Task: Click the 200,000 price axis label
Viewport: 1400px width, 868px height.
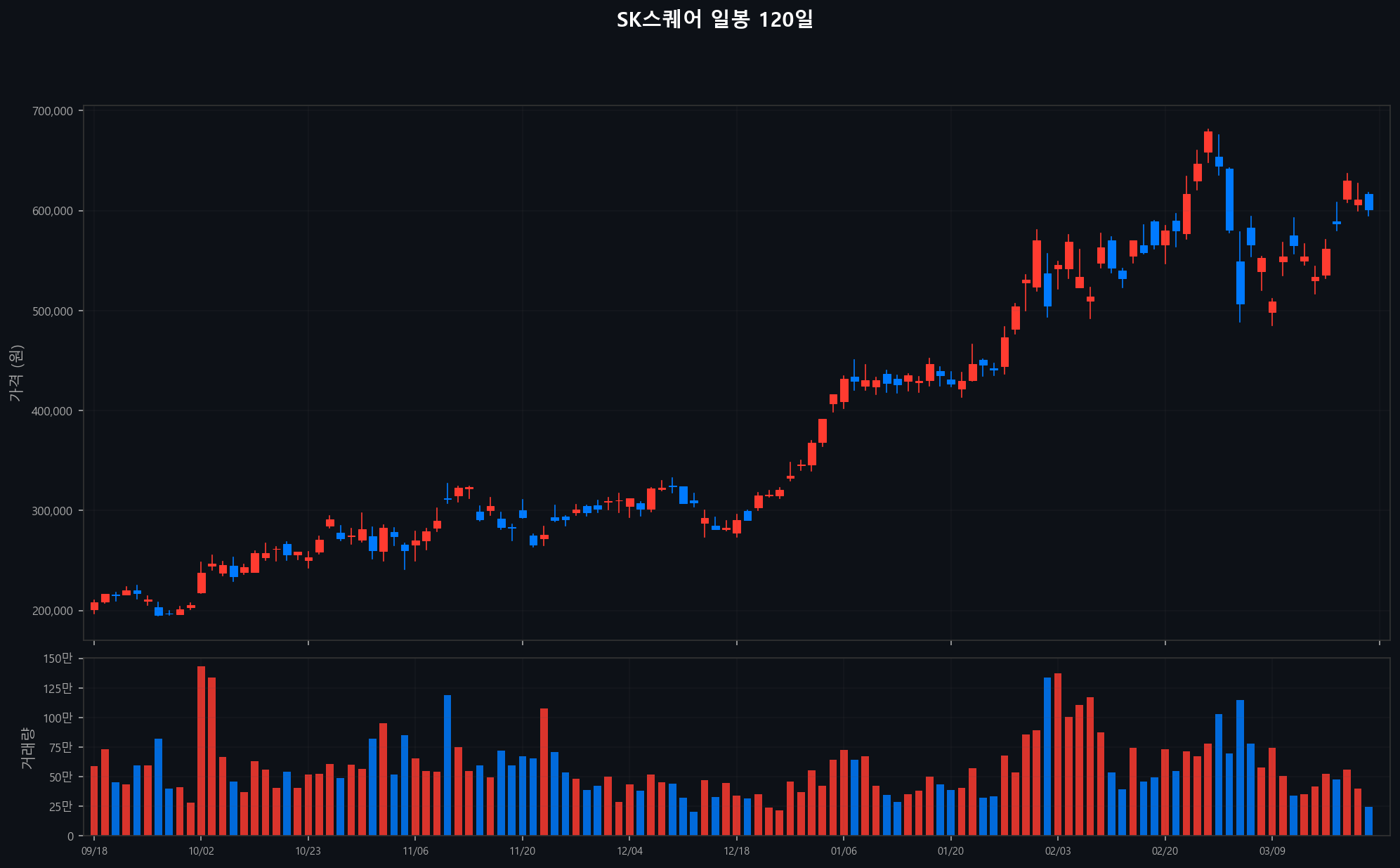Action: point(53,611)
